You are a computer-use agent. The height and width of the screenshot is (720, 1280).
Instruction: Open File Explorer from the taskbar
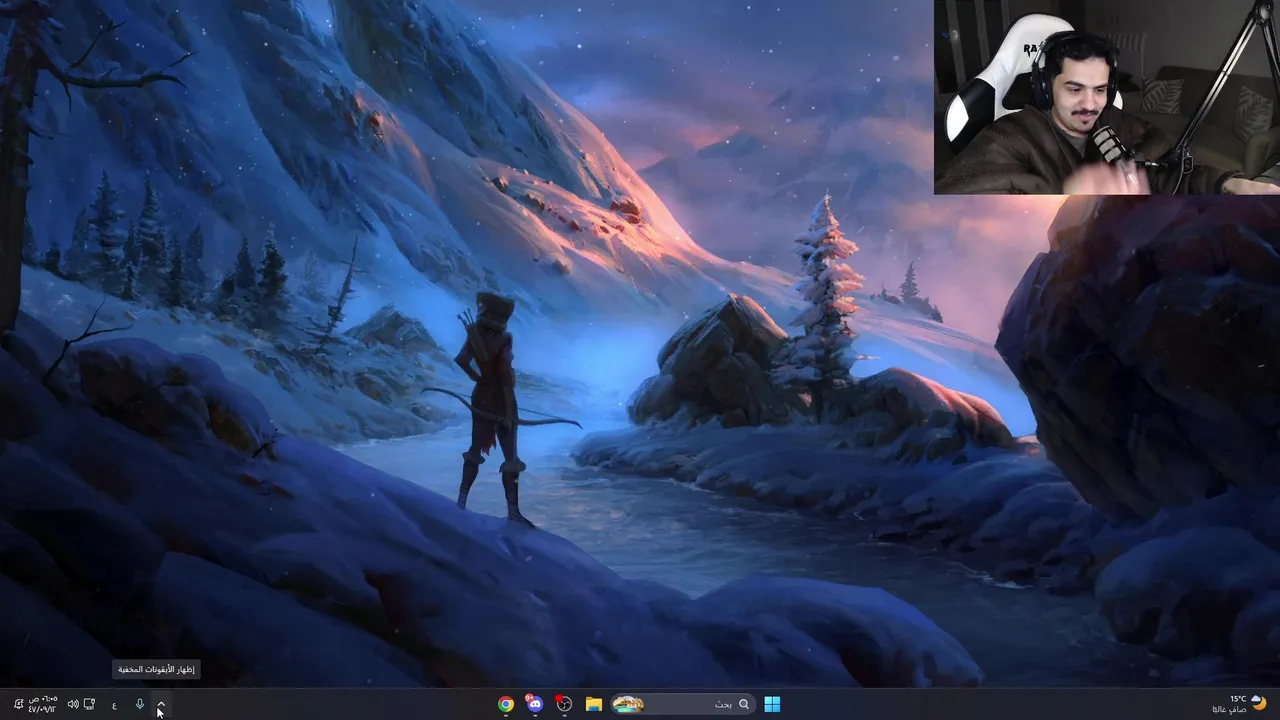[x=593, y=704]
